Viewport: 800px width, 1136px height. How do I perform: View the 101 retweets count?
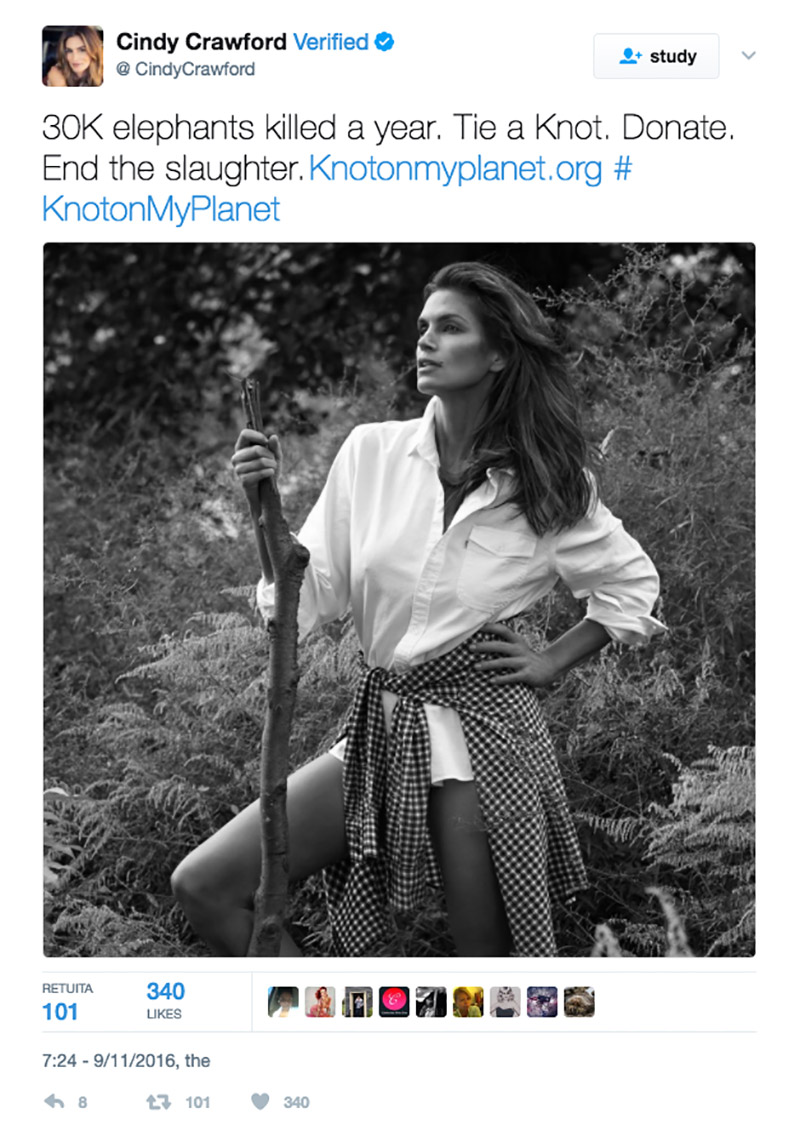coord(60,1011)
